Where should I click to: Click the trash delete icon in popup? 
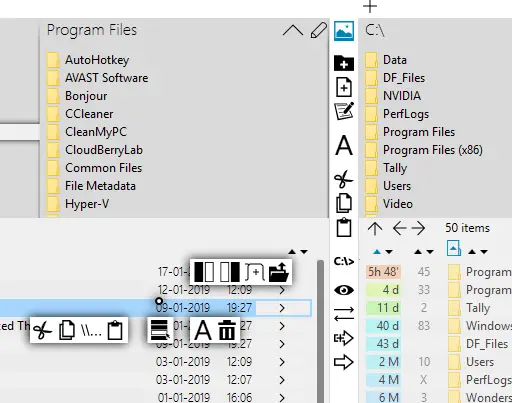coord(227,330)
